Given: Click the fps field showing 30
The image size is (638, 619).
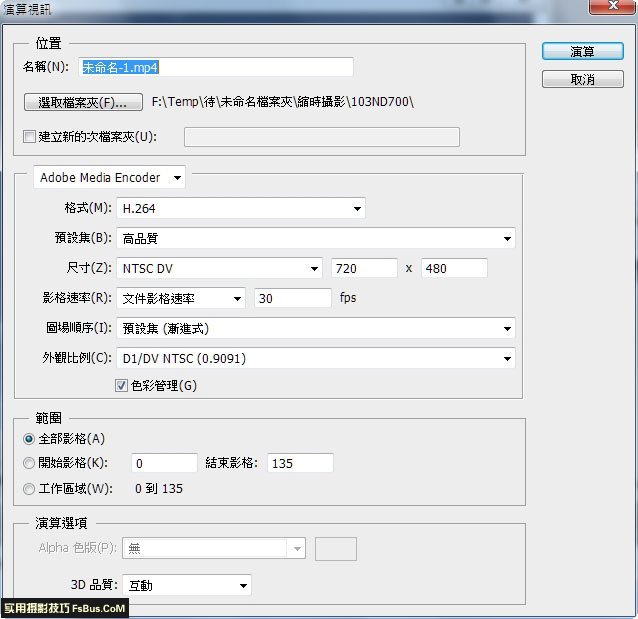Looking at the screenshot, I should coord(293,298).
